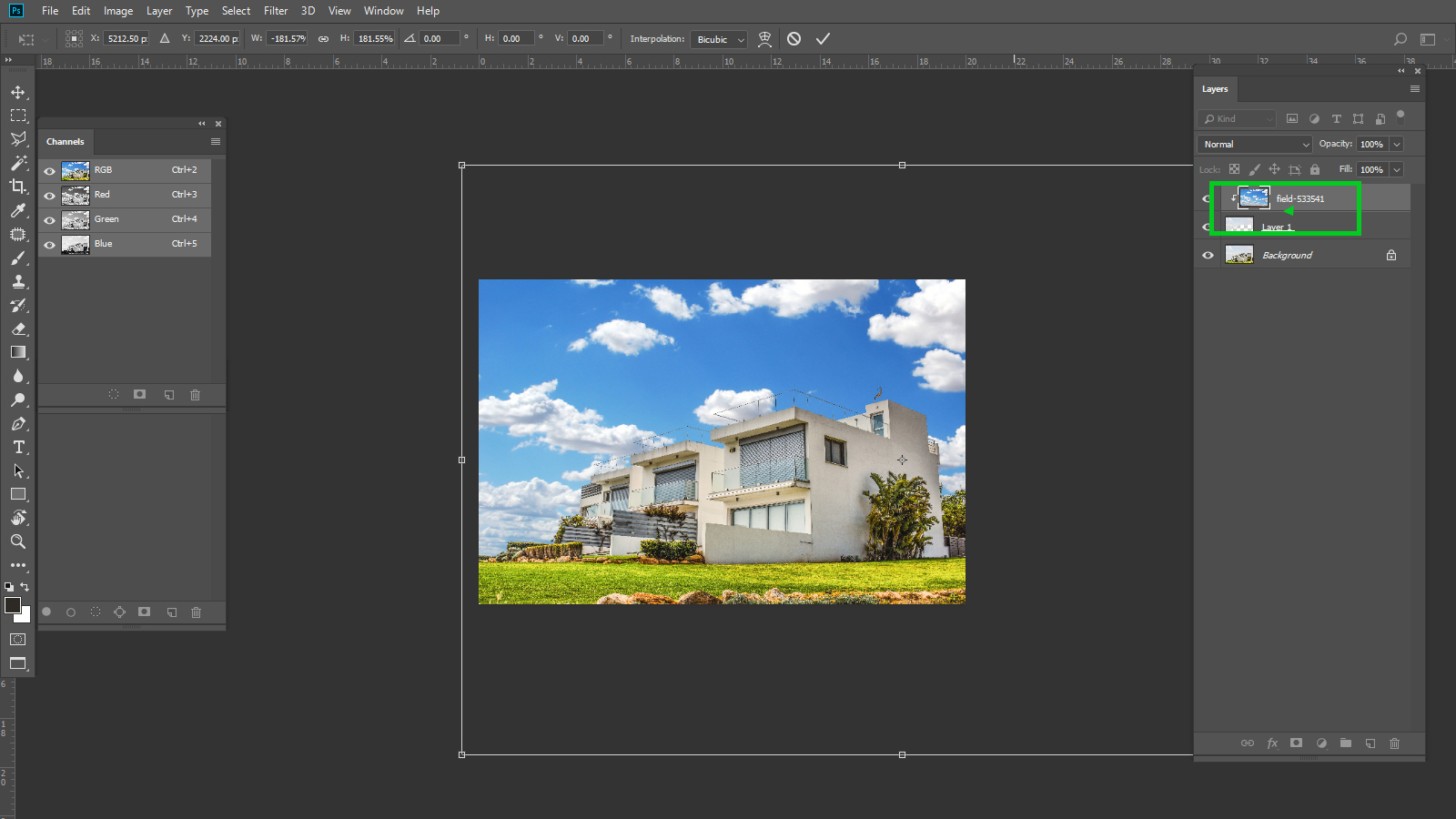
Task: Hide the Red channel in Channels panel
Action: pos(49,194)
